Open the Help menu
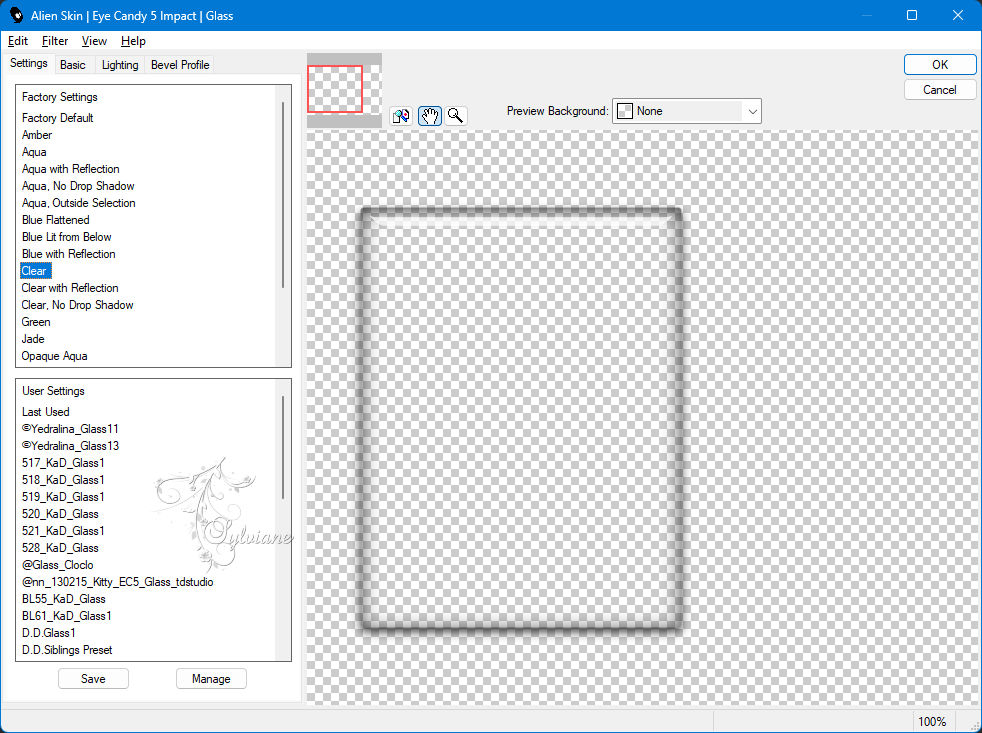 (133, 41)
